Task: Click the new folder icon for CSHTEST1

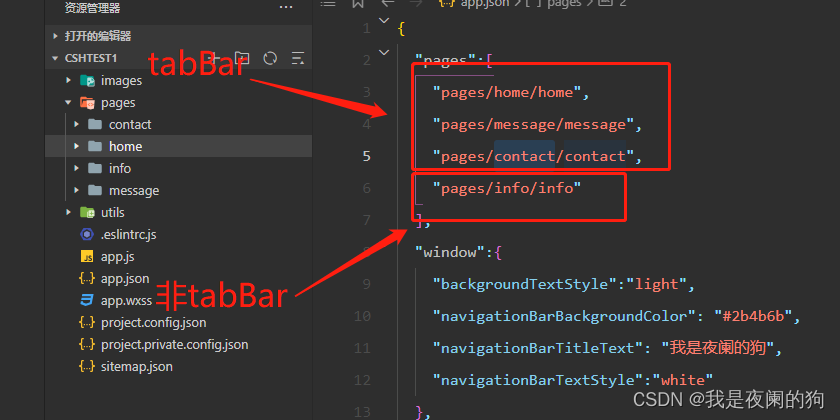Action: tap(242, 58)
